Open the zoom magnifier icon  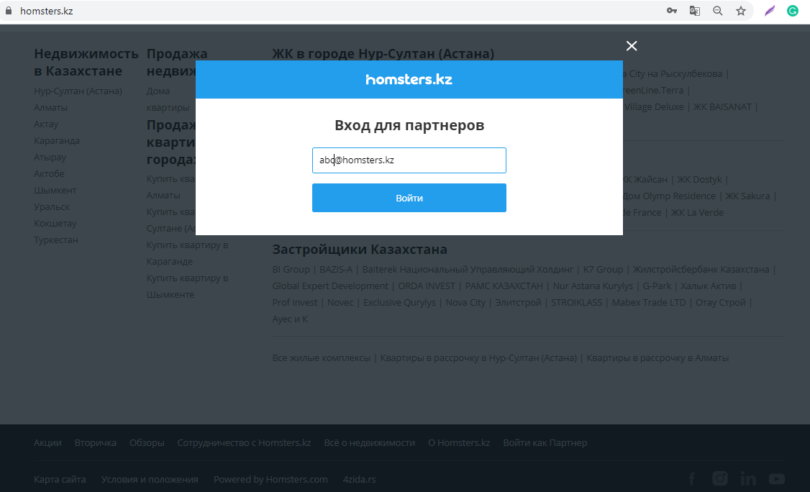(717, 10)
